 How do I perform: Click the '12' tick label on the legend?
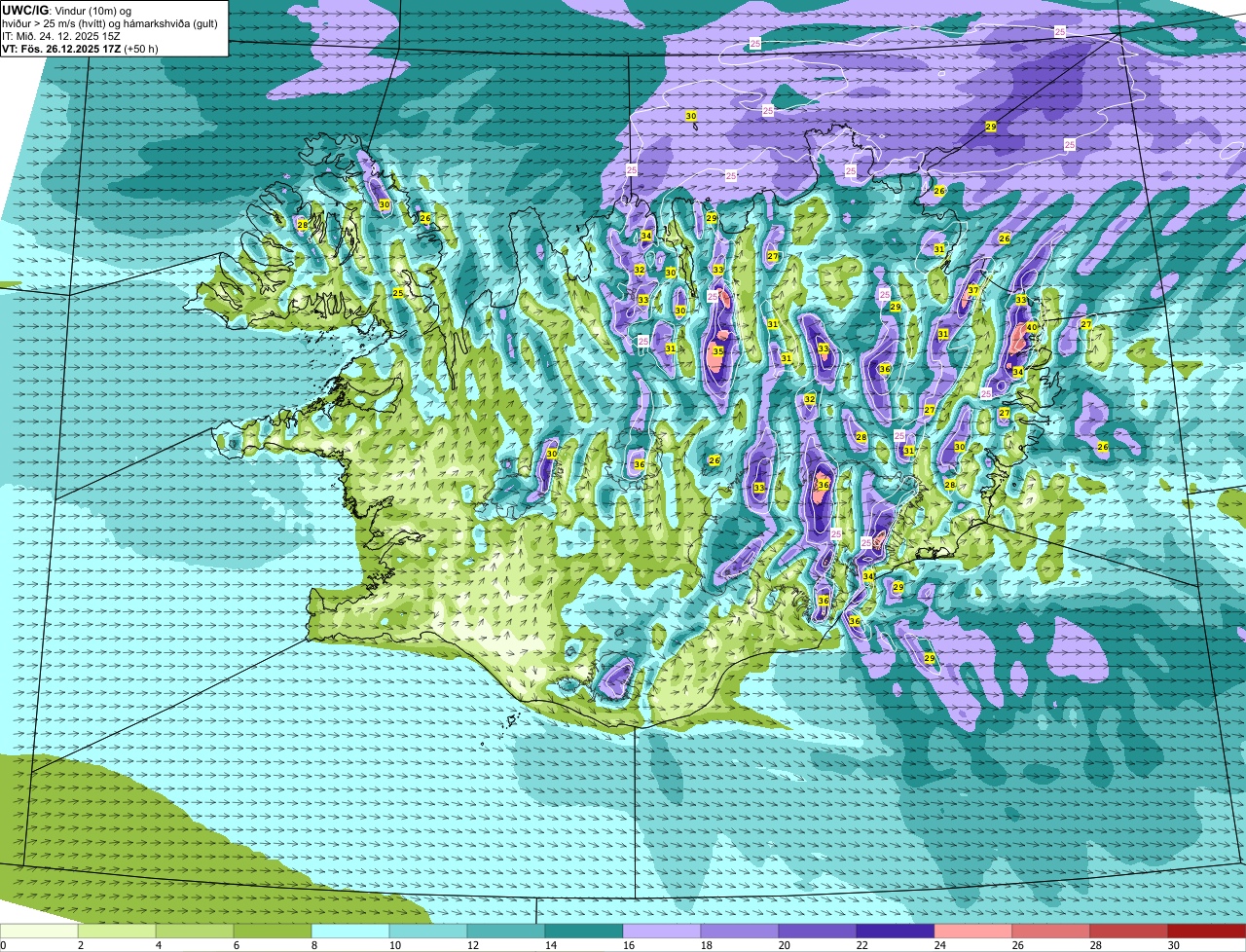(472, 945)
